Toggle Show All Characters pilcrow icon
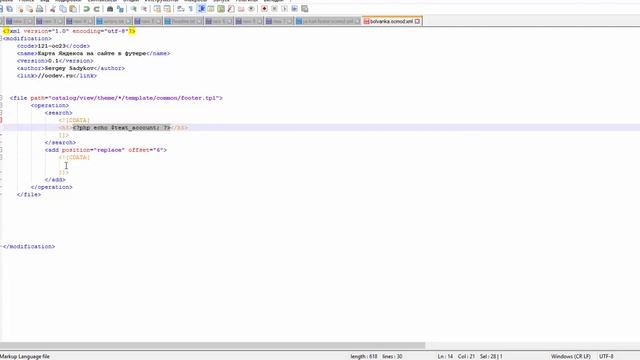The width and height of the screenshot is (640, 360). (191, 9)
